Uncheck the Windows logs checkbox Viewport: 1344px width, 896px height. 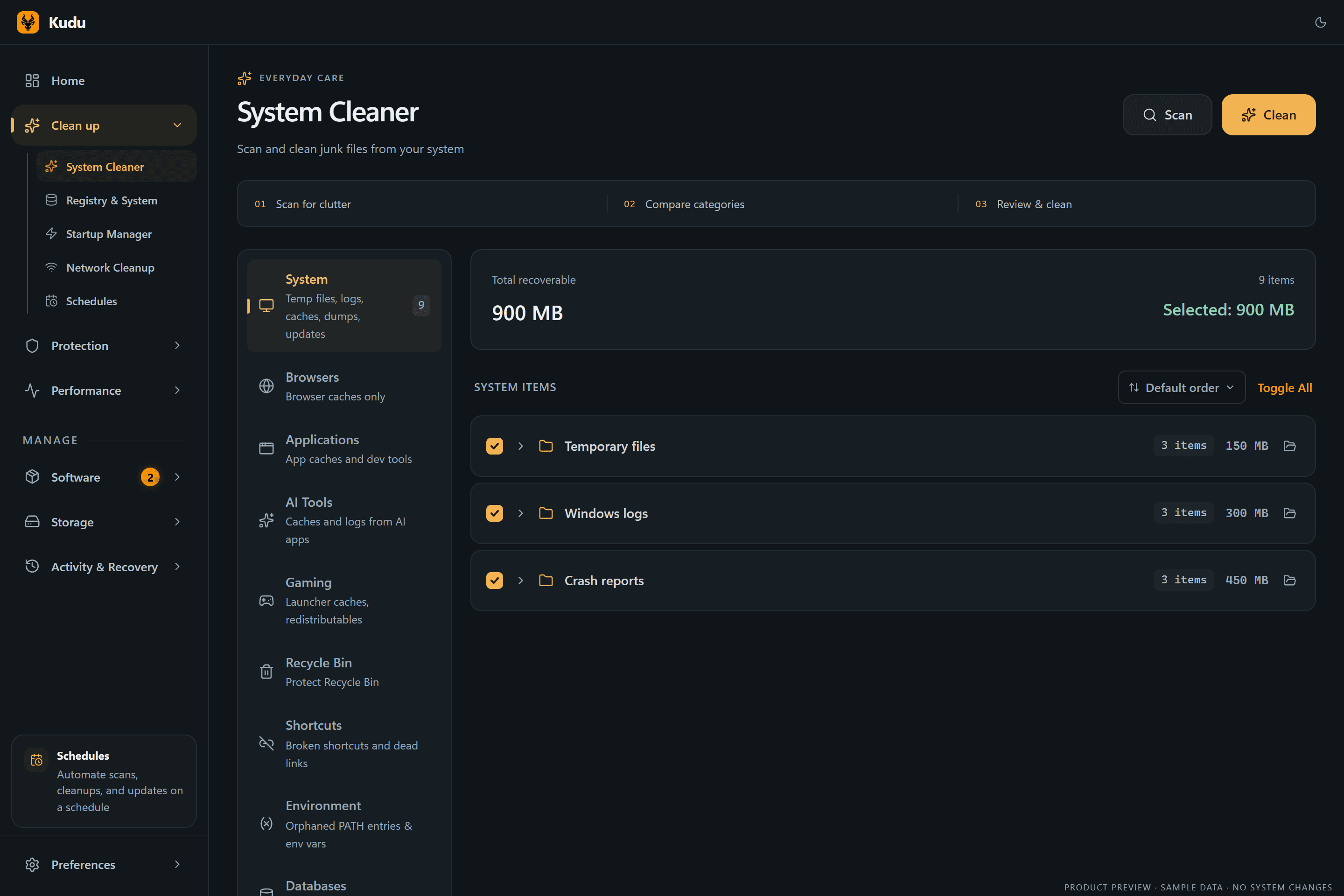click(494, 513)
